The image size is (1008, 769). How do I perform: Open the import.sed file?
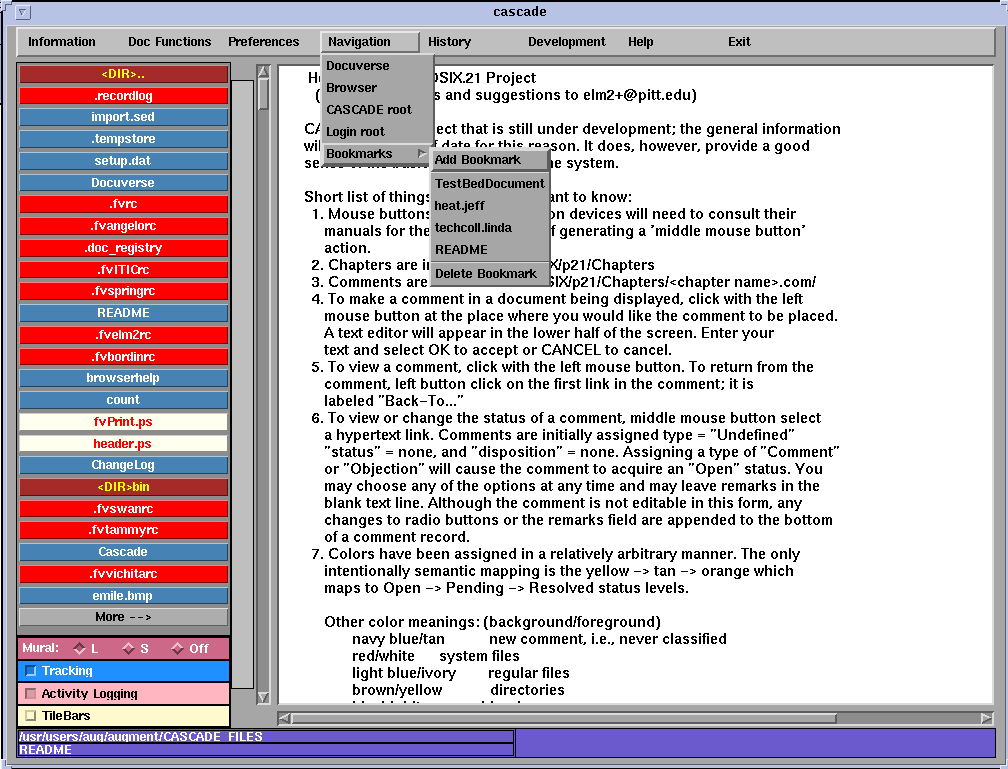(x=123, y=117)
